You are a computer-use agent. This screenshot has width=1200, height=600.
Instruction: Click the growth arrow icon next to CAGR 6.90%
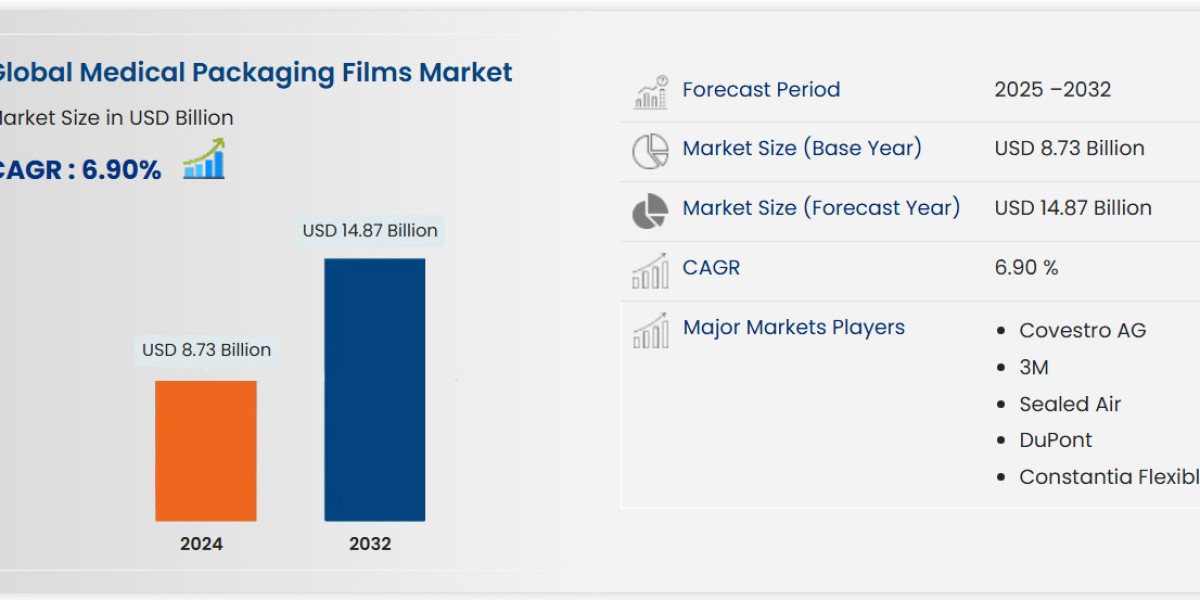coord(204,159)
